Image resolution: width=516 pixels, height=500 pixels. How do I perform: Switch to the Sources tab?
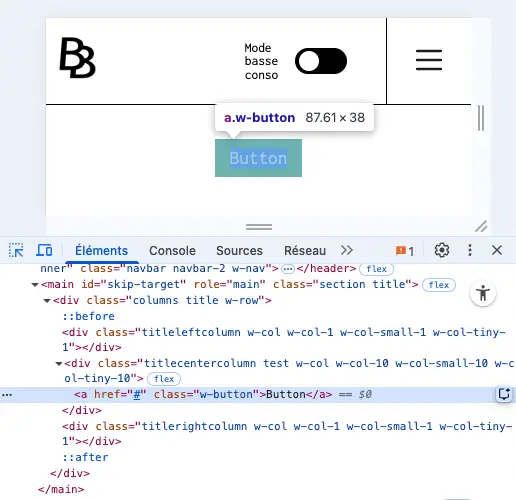[239, 251]
